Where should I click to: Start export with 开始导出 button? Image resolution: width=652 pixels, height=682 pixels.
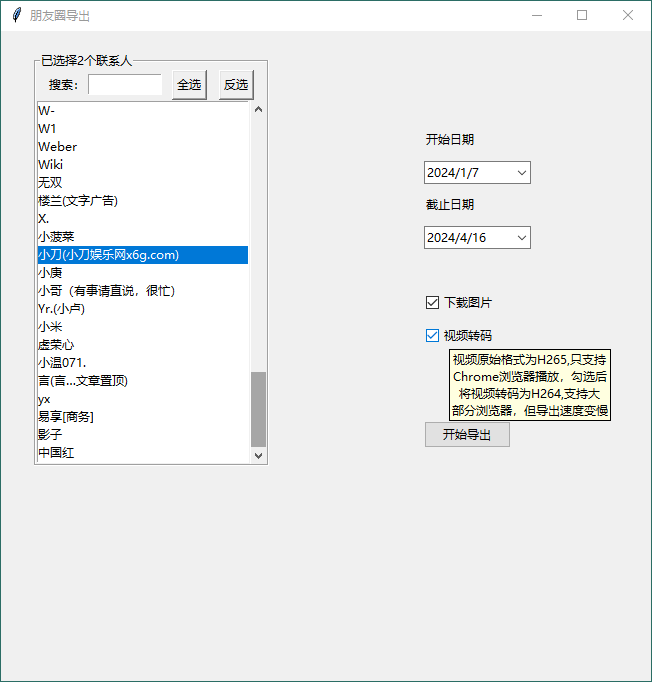467,435
